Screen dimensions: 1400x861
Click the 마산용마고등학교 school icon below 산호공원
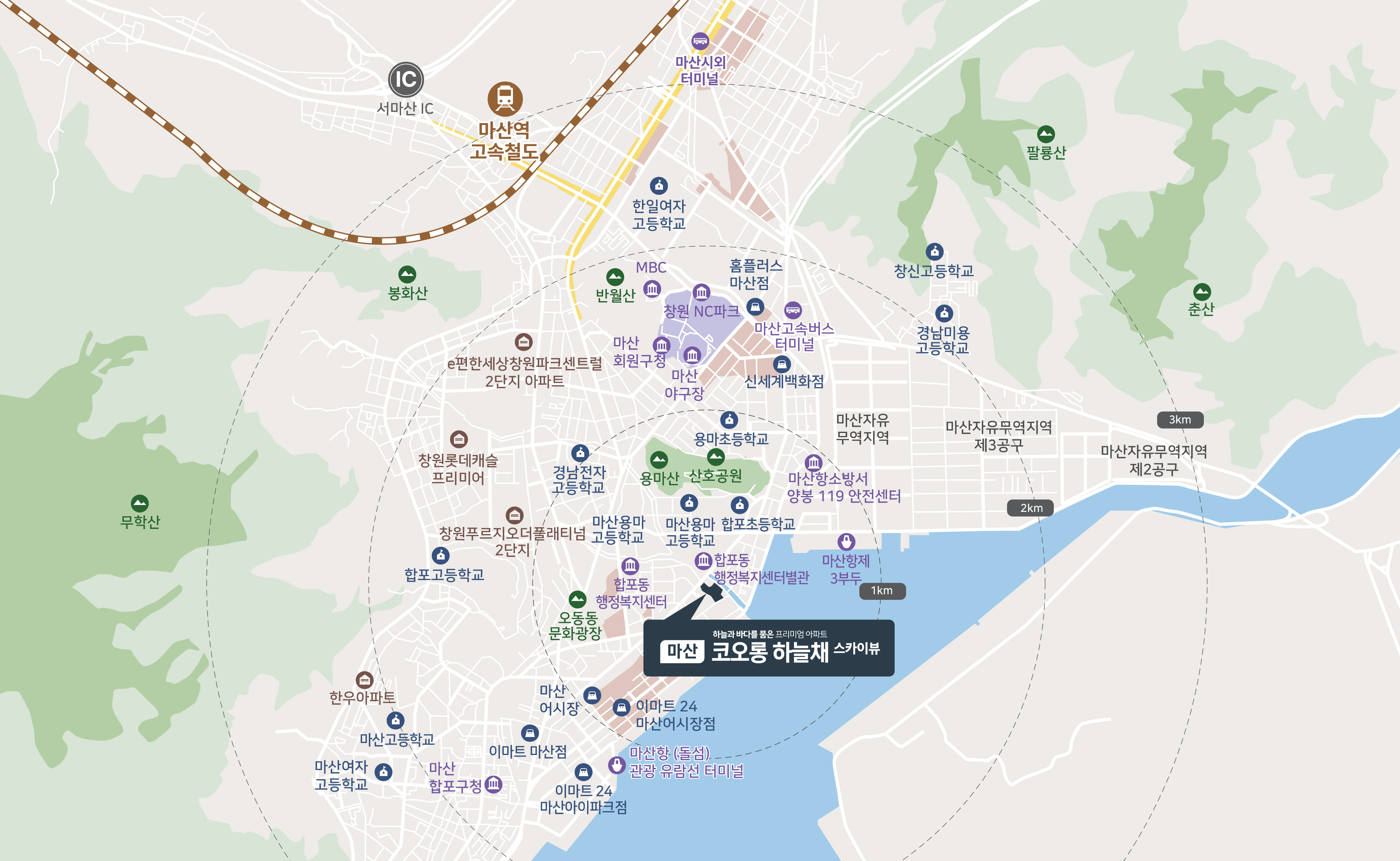point(689,503)
